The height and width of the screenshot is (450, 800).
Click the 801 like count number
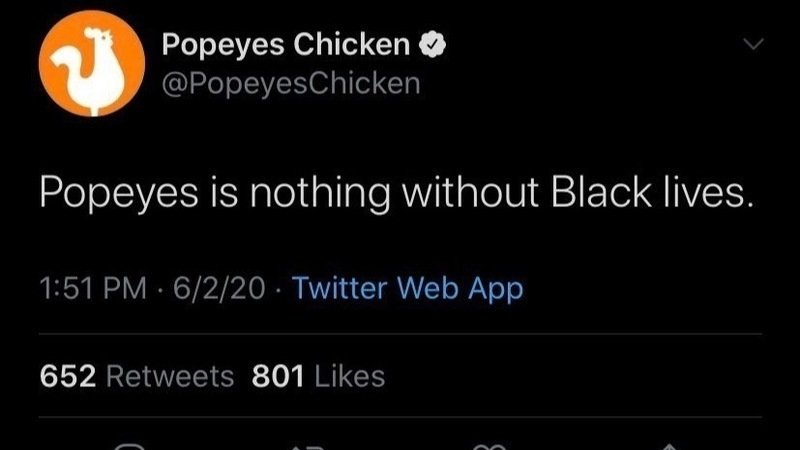point(278,377)
